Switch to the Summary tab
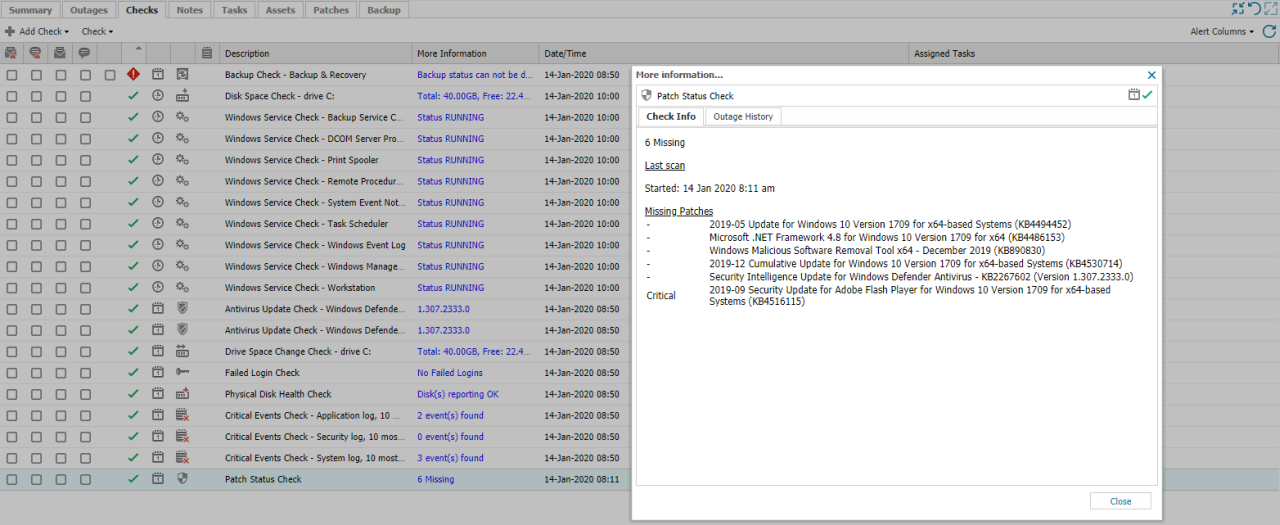The image size is (1280, 525). point(30,10)
